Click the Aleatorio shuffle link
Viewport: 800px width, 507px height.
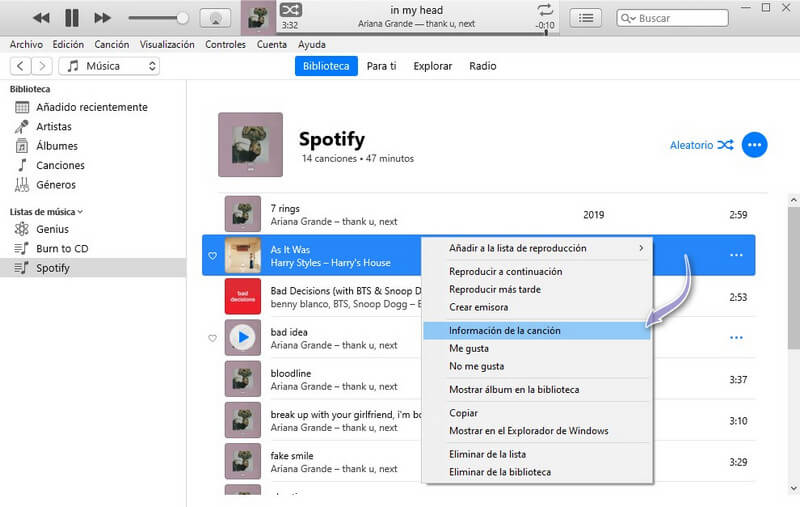click(x=702, y=145)
